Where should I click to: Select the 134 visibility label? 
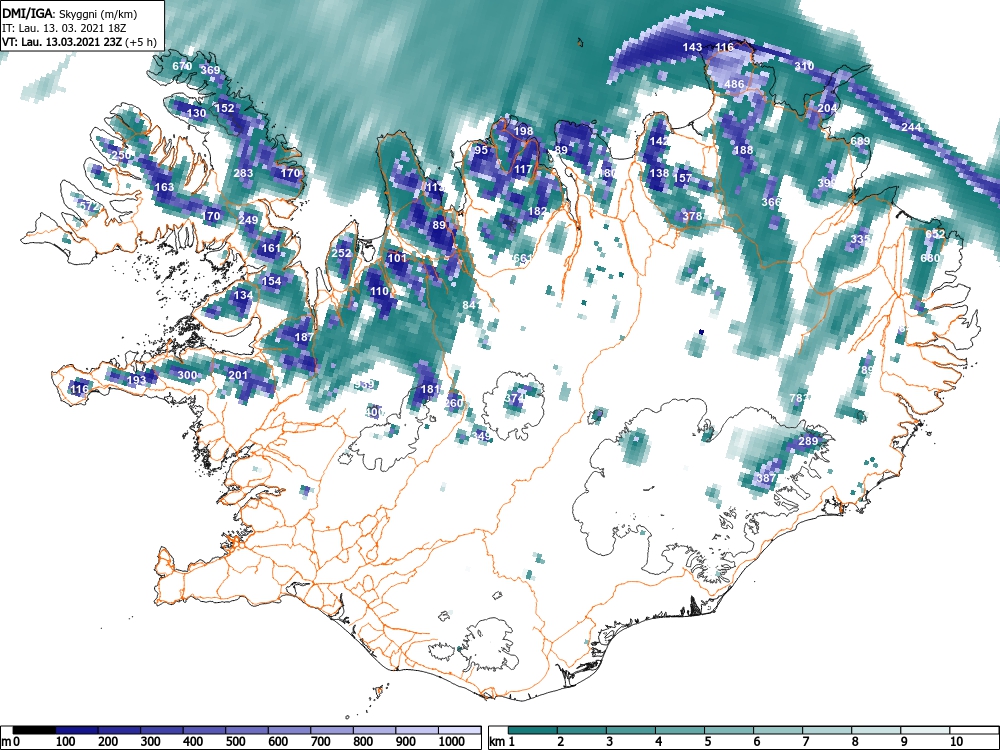(x=243, y=295)
